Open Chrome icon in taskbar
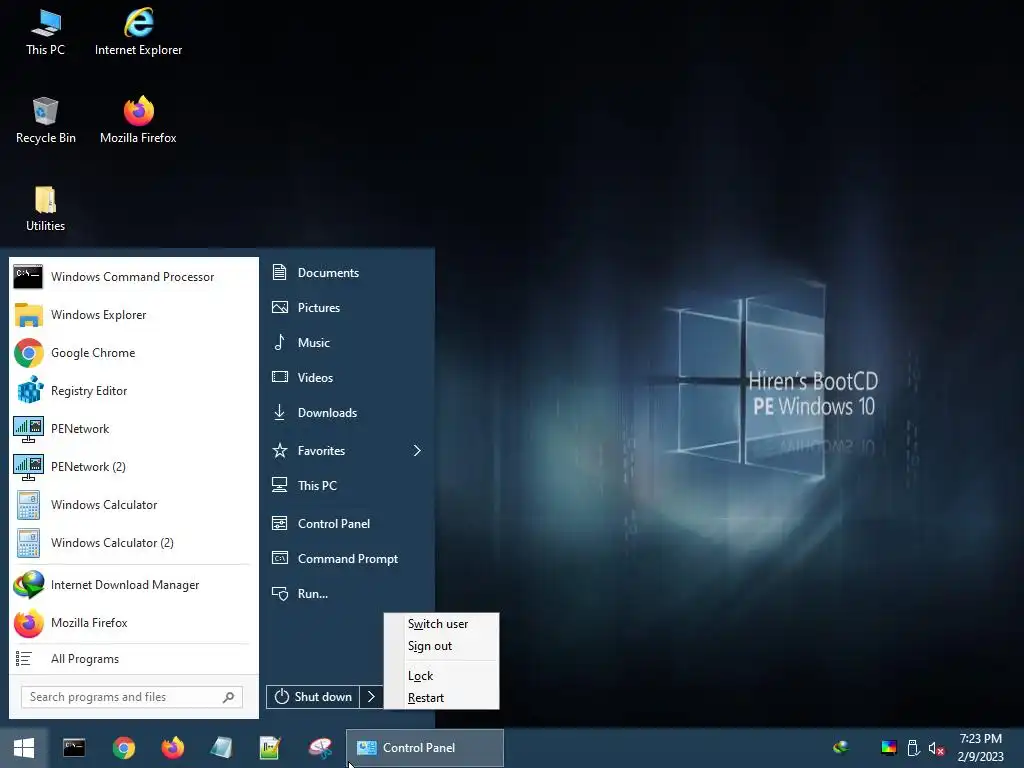 (123, 748)
